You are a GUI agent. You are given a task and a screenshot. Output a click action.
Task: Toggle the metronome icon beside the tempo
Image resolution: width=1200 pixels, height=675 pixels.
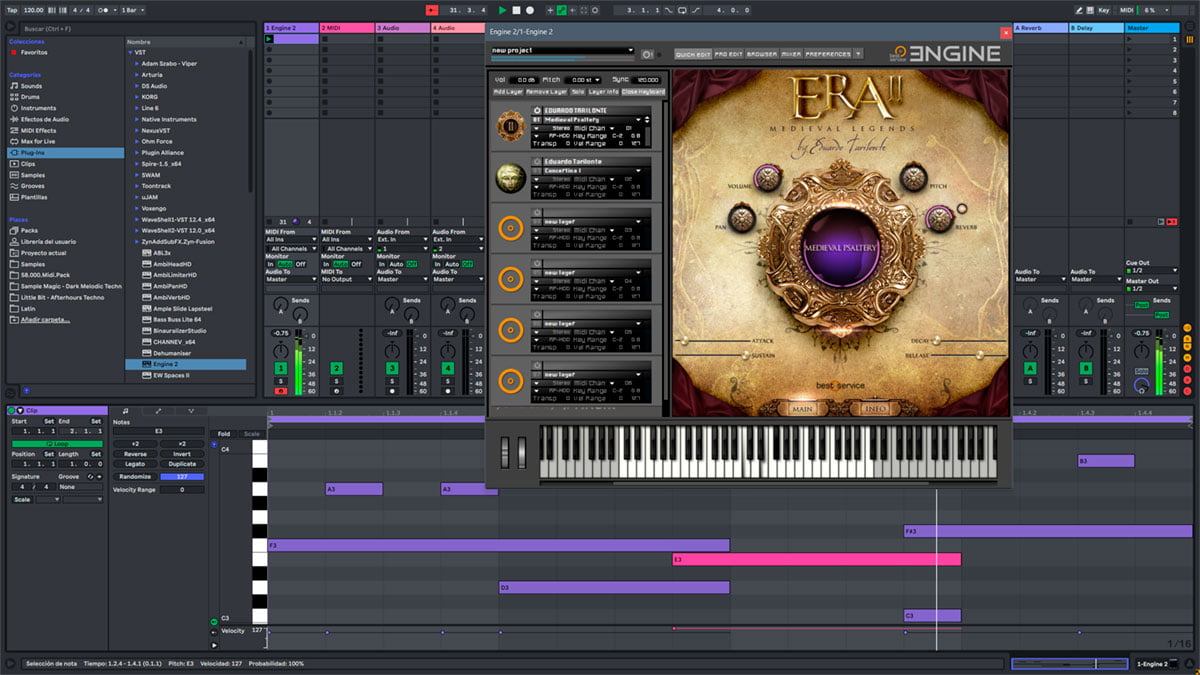pyautogui.click(x=103, y=10)
